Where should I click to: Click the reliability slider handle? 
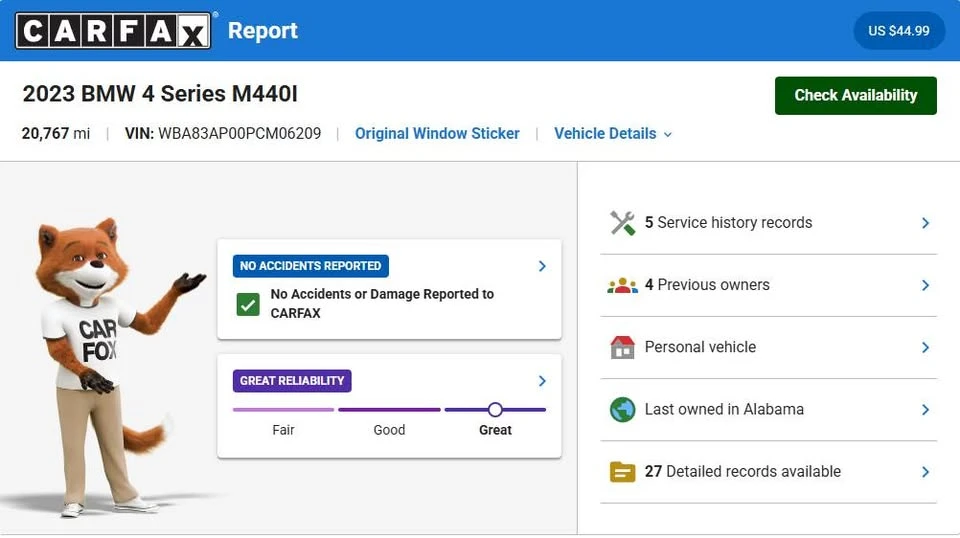[495, 409]
